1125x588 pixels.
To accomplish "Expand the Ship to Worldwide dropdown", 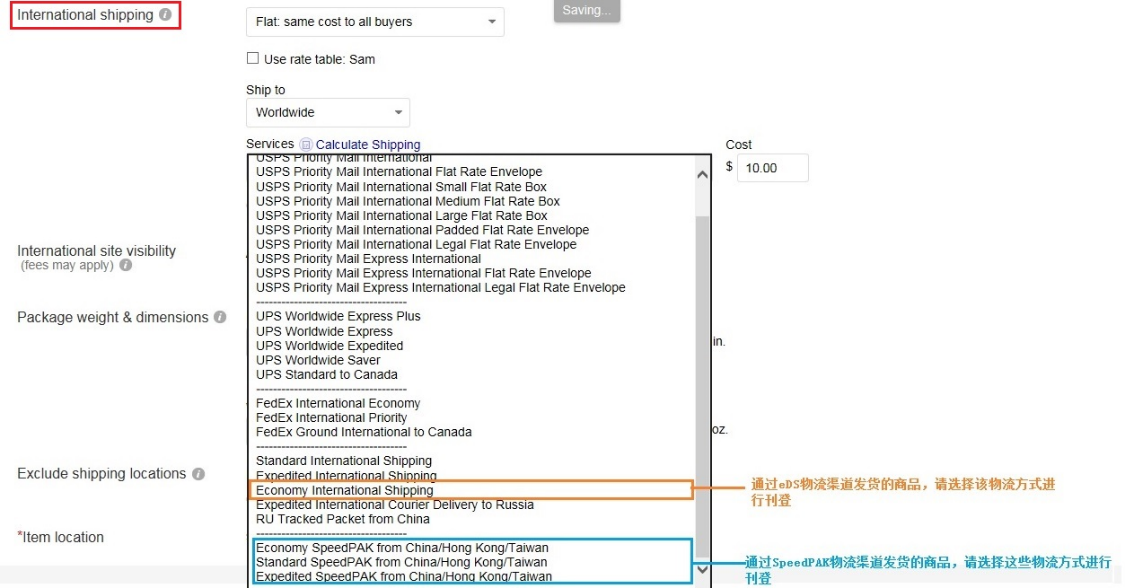I will [328, 112].
